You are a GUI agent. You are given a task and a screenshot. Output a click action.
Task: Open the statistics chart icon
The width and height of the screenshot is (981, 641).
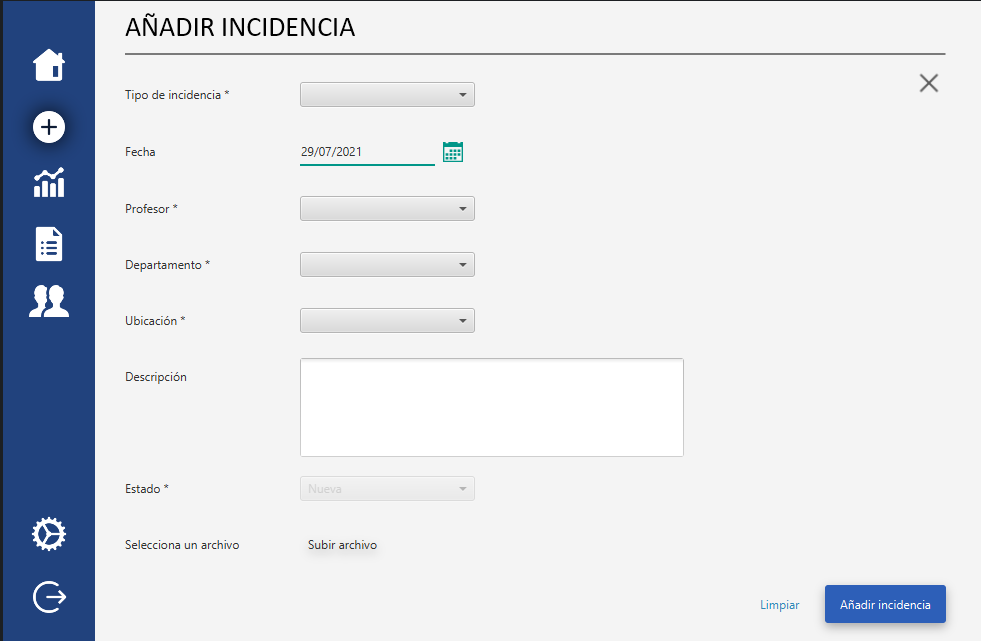48,184
